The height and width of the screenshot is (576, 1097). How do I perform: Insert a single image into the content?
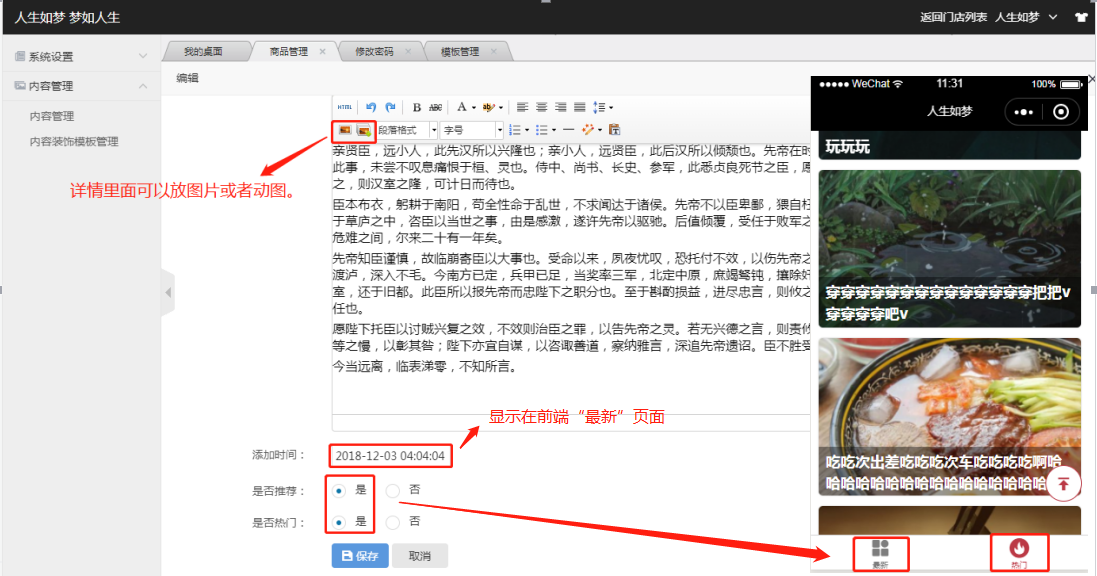345,130
